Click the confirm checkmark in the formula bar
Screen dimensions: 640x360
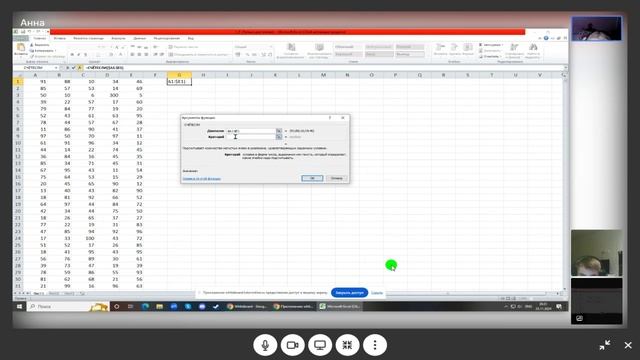tap(73, 68)
